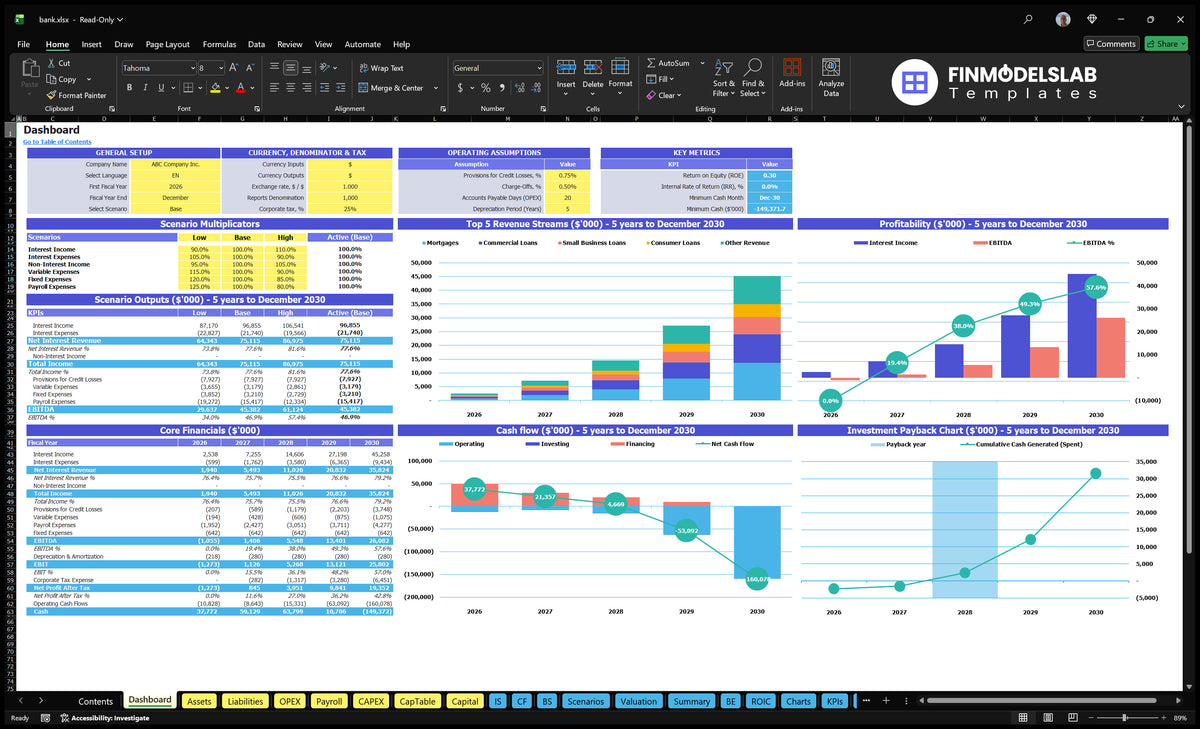The image size is (1200, 729).
Task: Apply cell Borders from Font group
Action: [x=187, y=88]
